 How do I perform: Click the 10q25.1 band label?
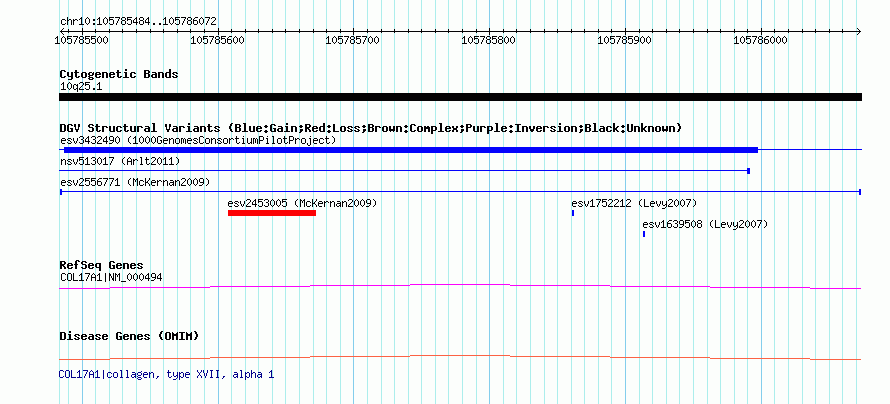pos(81,87)
